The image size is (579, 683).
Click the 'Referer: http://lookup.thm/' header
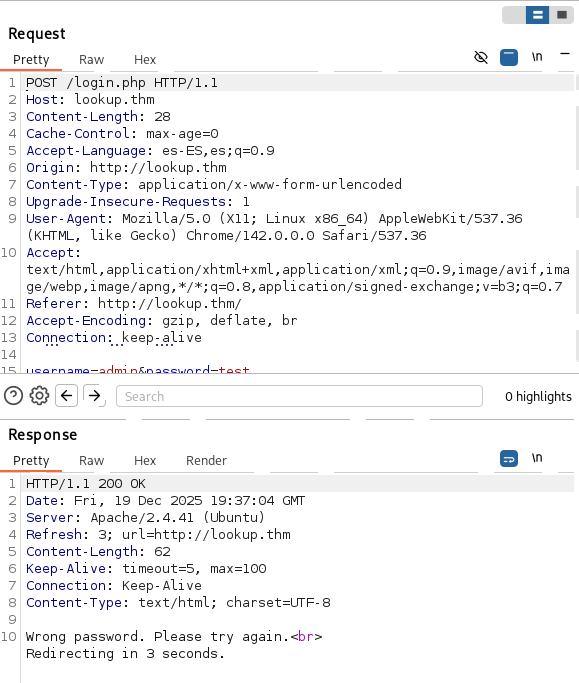134,304
